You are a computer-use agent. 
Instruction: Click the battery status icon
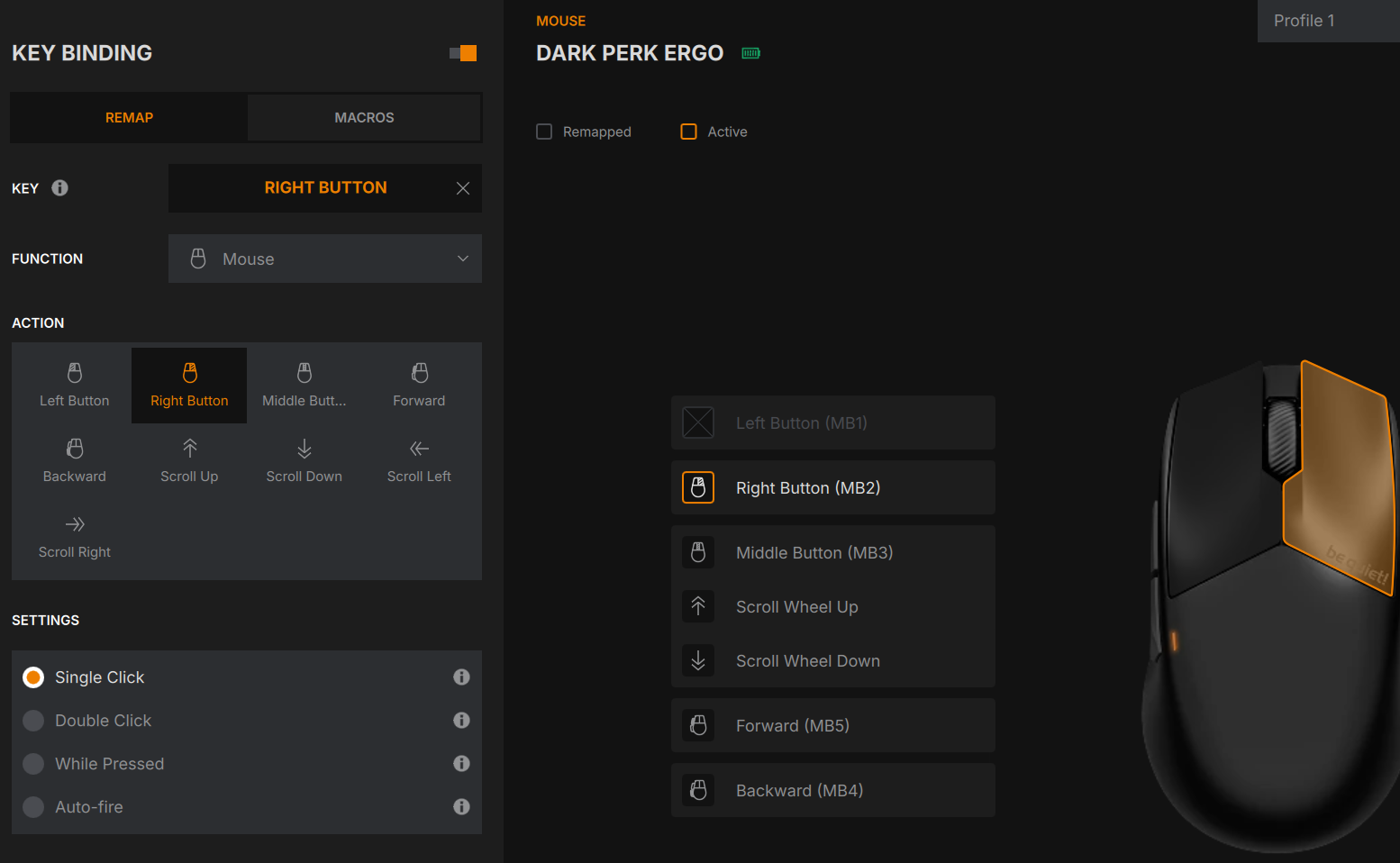[750, 53]
